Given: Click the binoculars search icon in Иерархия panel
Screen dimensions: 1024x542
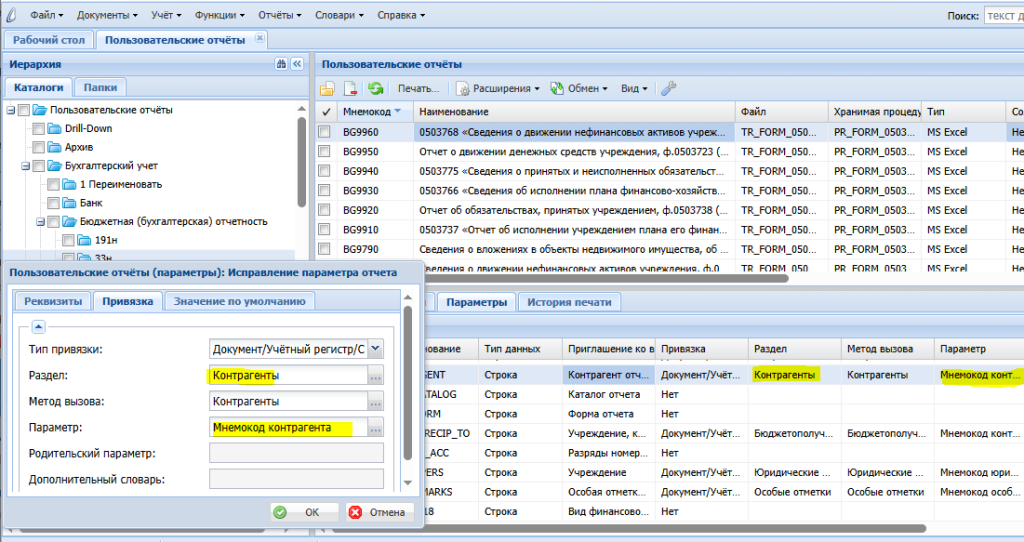Looking at the screenshot, I should tap(281, 63).
